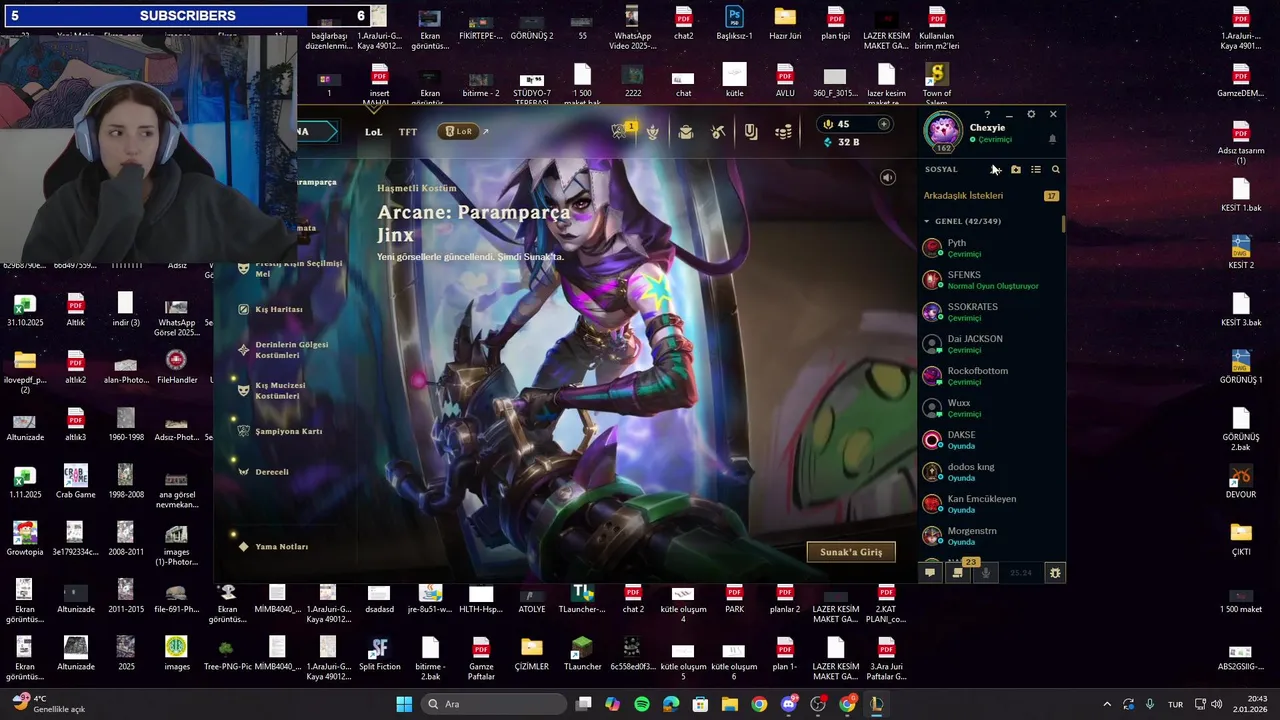Open the chat bubble icon at panel bottom
The width and height of the screenshot is (1280, 720).
pos(930,573)
